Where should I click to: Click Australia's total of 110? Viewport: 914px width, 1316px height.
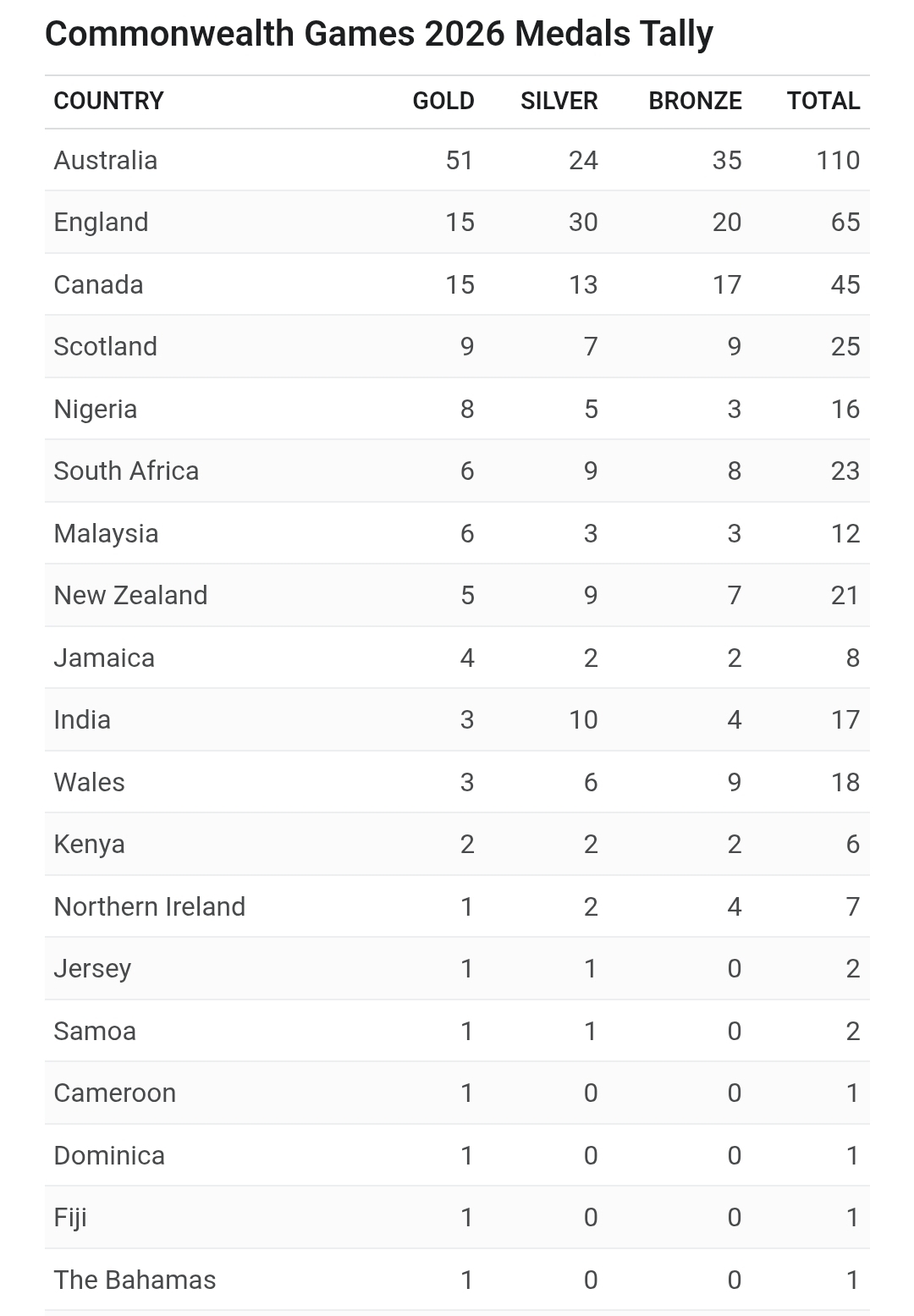coord(838,160)
